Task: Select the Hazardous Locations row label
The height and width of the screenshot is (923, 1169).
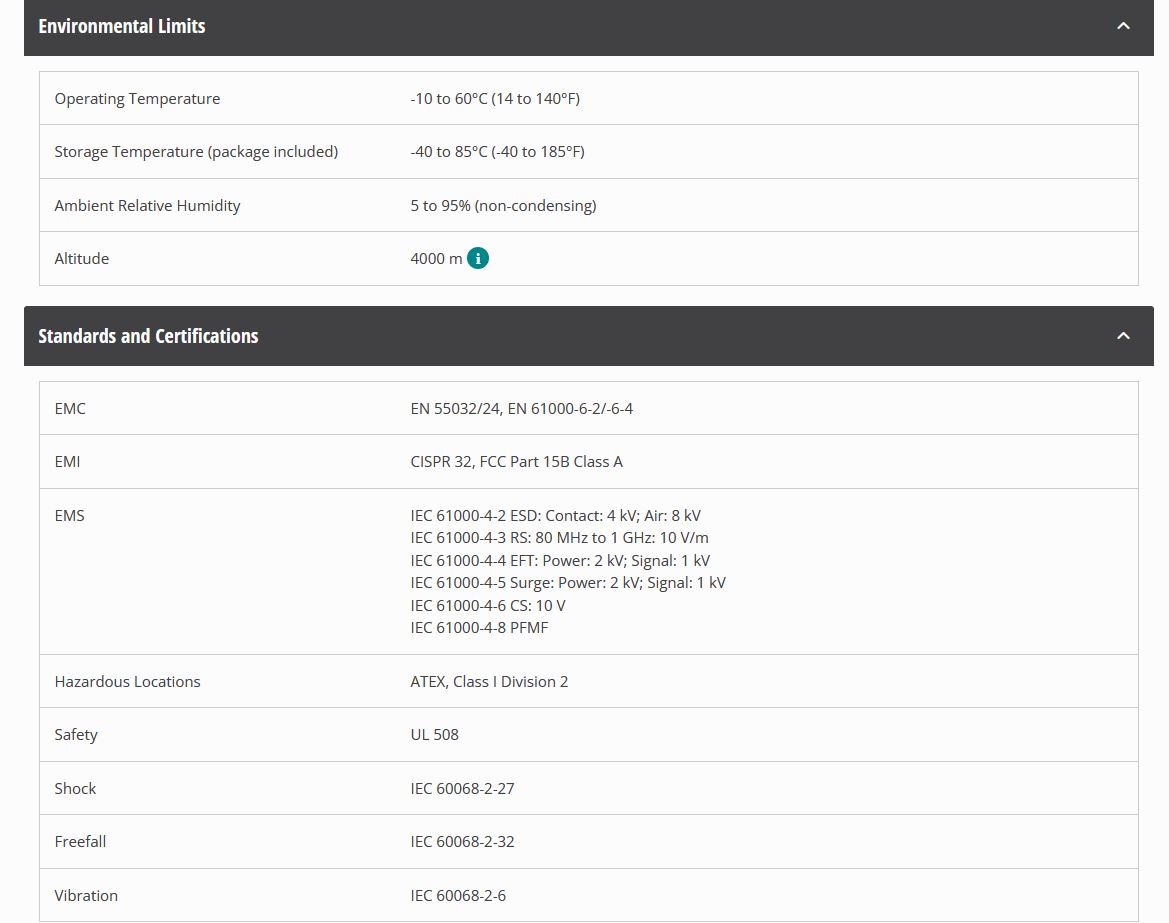Action: coord(127,682)
